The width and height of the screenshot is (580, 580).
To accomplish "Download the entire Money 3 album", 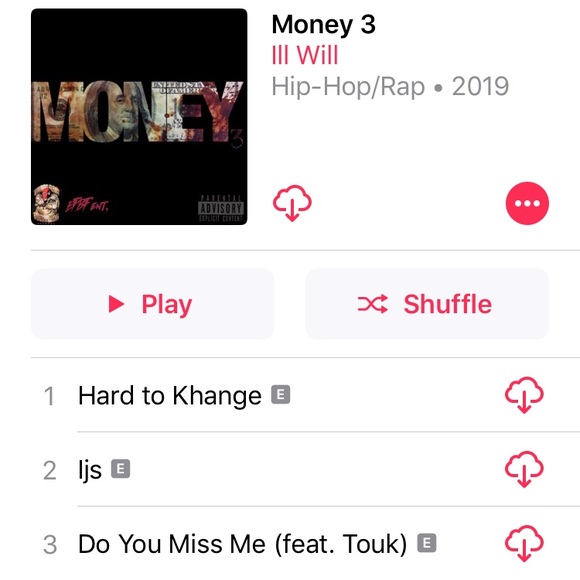I will click(x=292, y=203).
